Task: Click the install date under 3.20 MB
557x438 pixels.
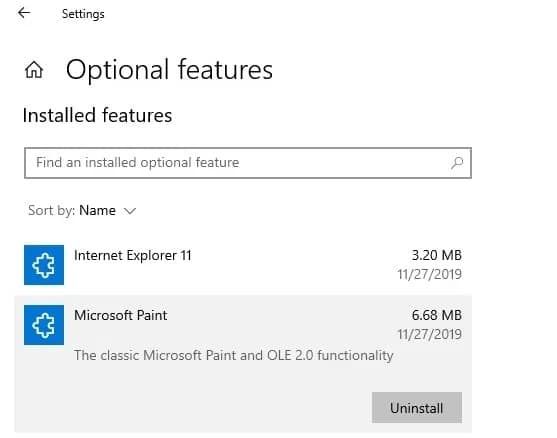Action: coord(429,274)
